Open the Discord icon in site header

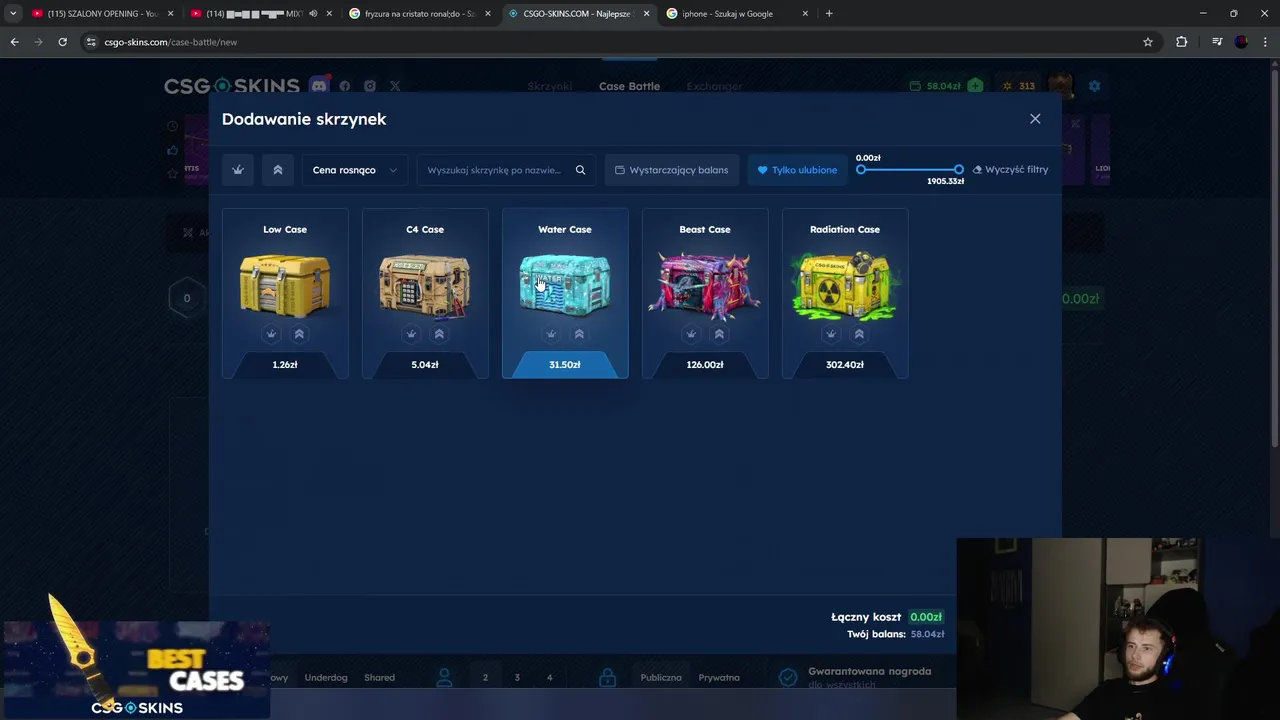pyautogui.click(x=319, y=86)
